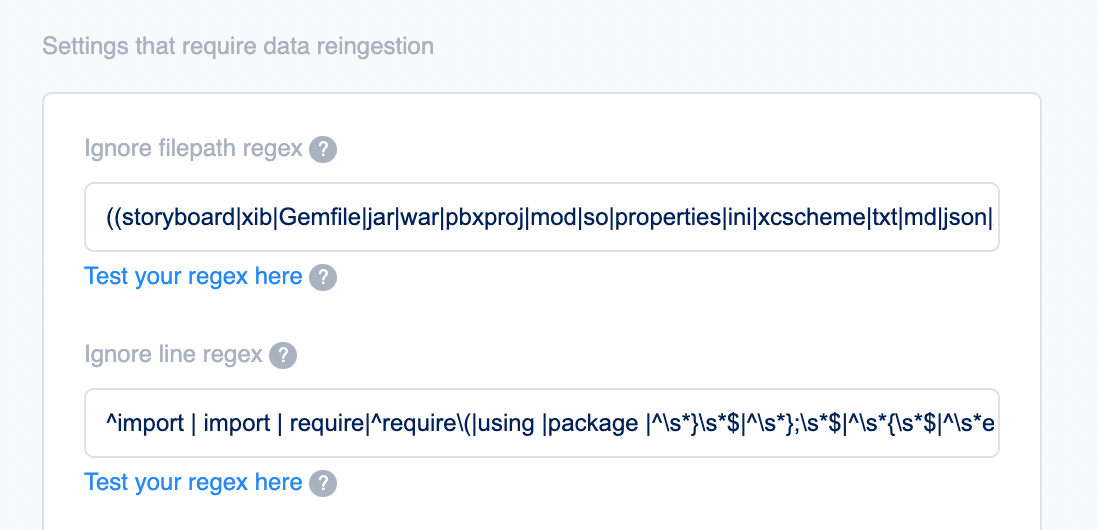Place cursor on '^import' in line regex
The image size is (1098, 530).
click(145, 424)
